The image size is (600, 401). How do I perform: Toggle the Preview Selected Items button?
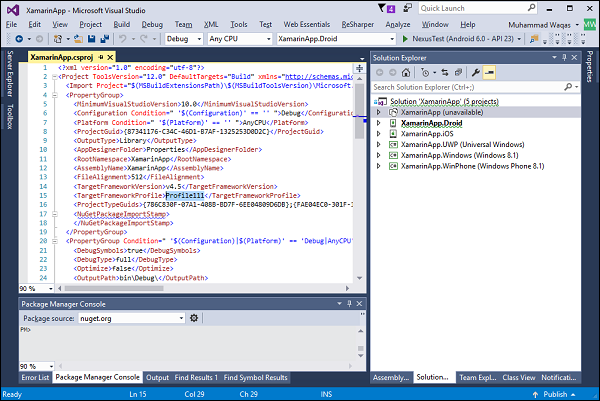coord(490,73)
